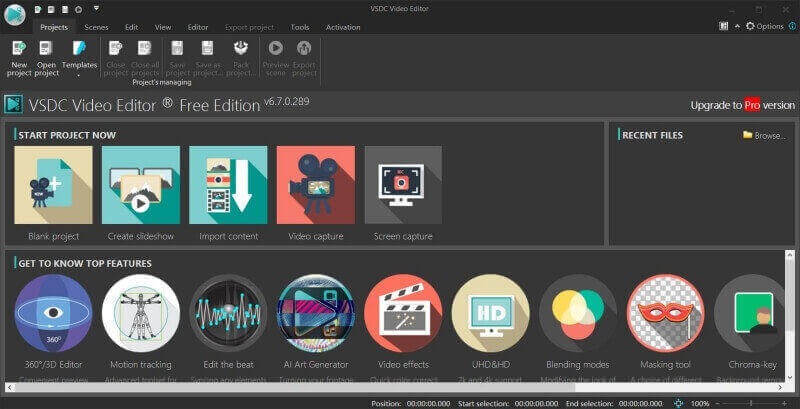Open the Edit the beat feature icon
This screenshot has height=409, width=800.
pyautogui.click(x=228, y=313)
